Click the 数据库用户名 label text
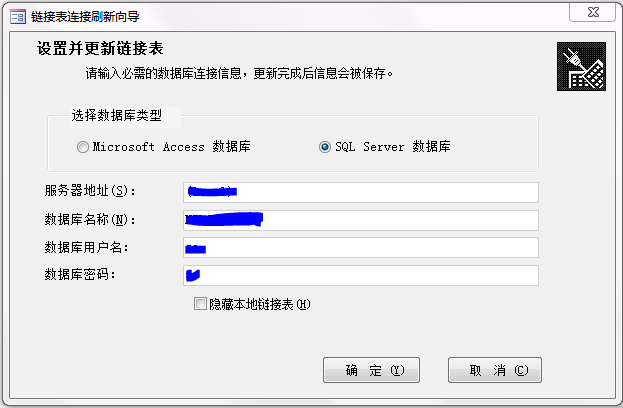 [x=86, y=248]
